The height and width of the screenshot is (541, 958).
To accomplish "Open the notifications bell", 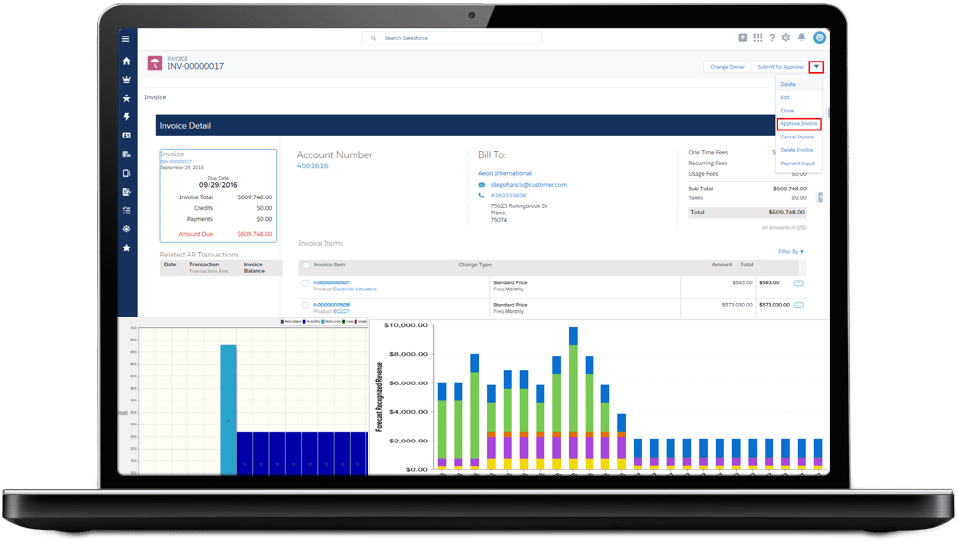I will (801, 38).
